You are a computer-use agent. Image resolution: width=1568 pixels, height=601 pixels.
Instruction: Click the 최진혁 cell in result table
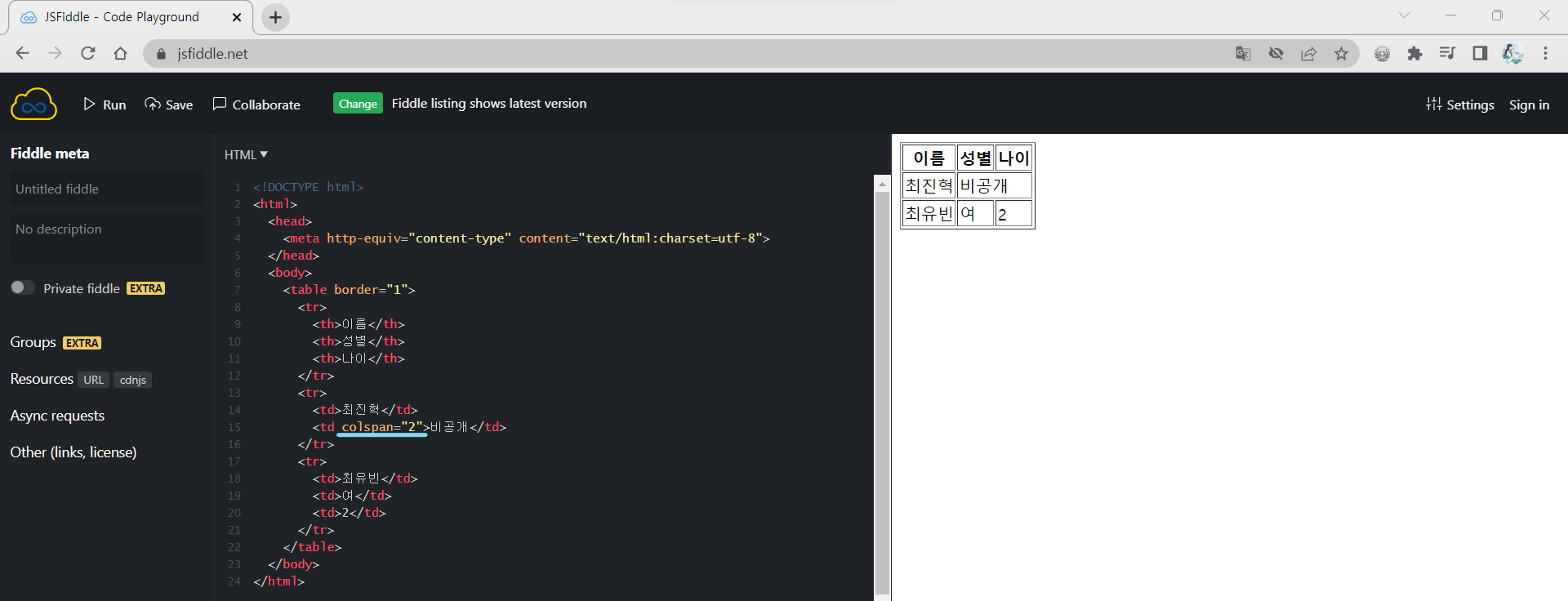[x=929, y=185]
